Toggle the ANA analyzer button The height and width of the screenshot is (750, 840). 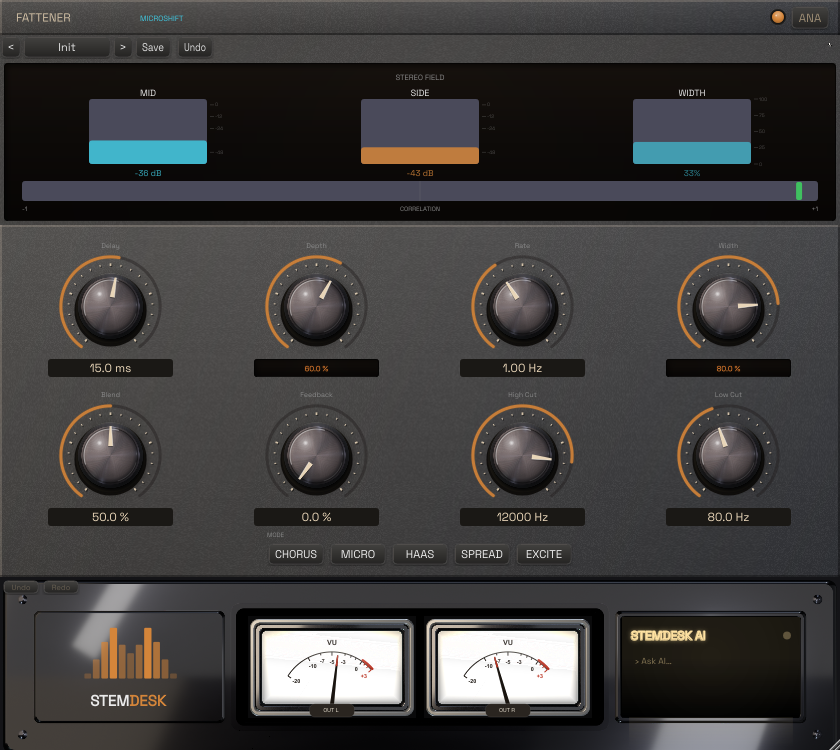coord(809,18)
